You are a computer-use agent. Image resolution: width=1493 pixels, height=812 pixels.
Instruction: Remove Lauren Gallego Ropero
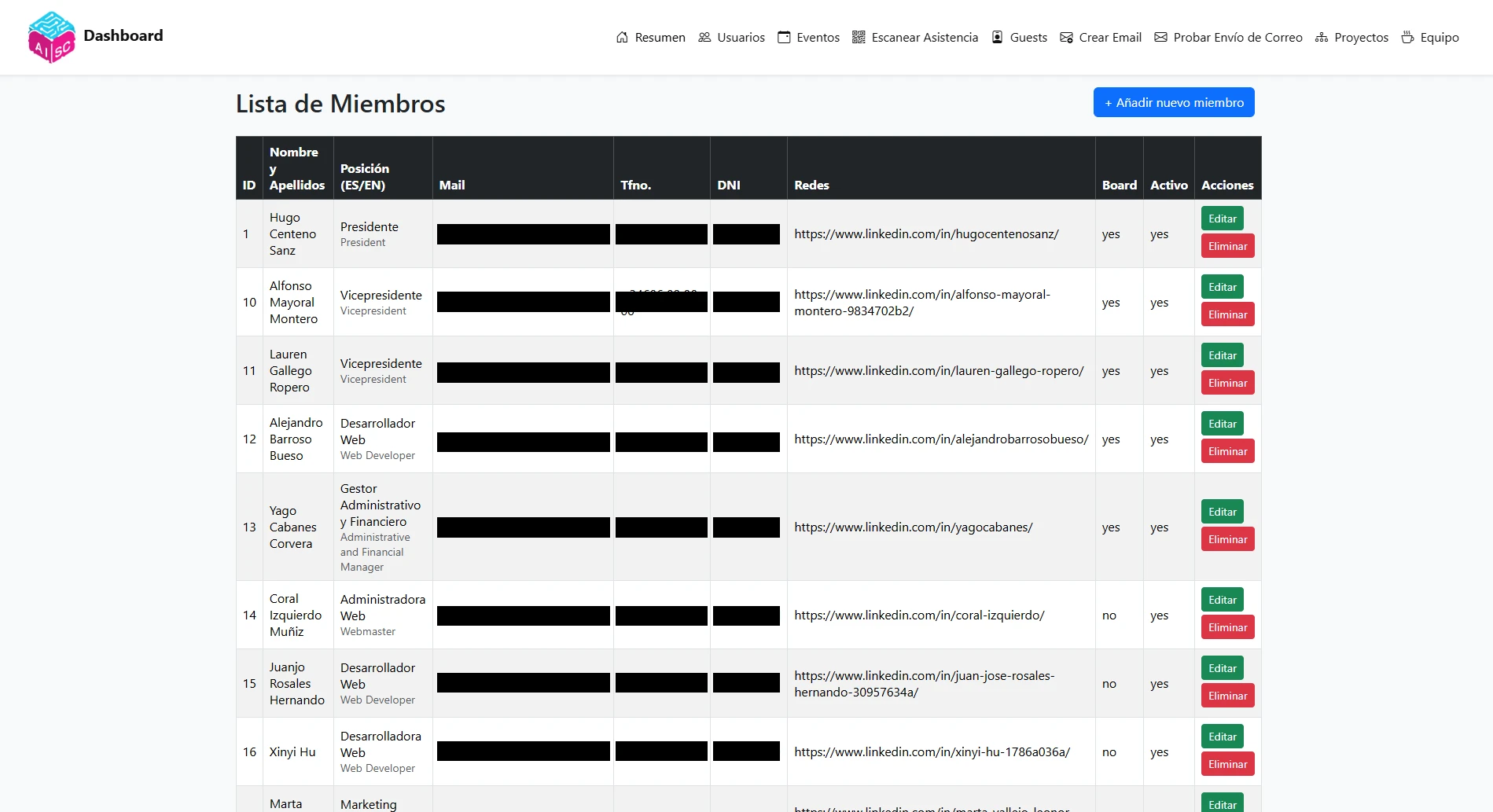click(x=1227, y=383)
